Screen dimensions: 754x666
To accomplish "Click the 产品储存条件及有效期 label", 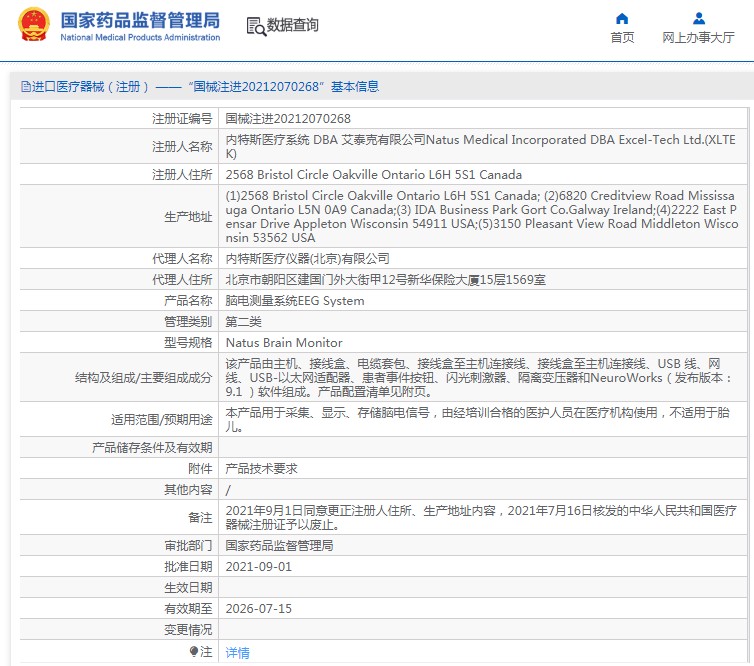I will (152, 448).
